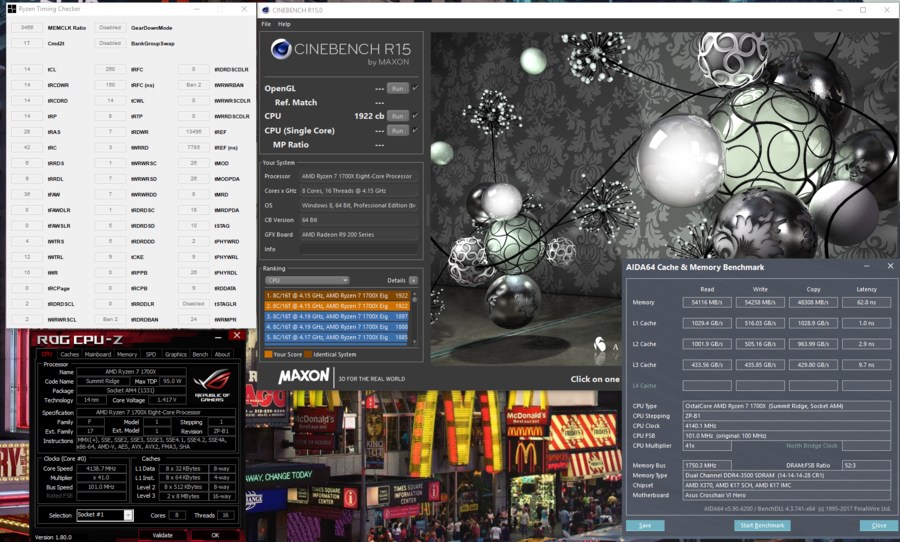Click the Details arrow button in Ranking

tap(413, 280)
